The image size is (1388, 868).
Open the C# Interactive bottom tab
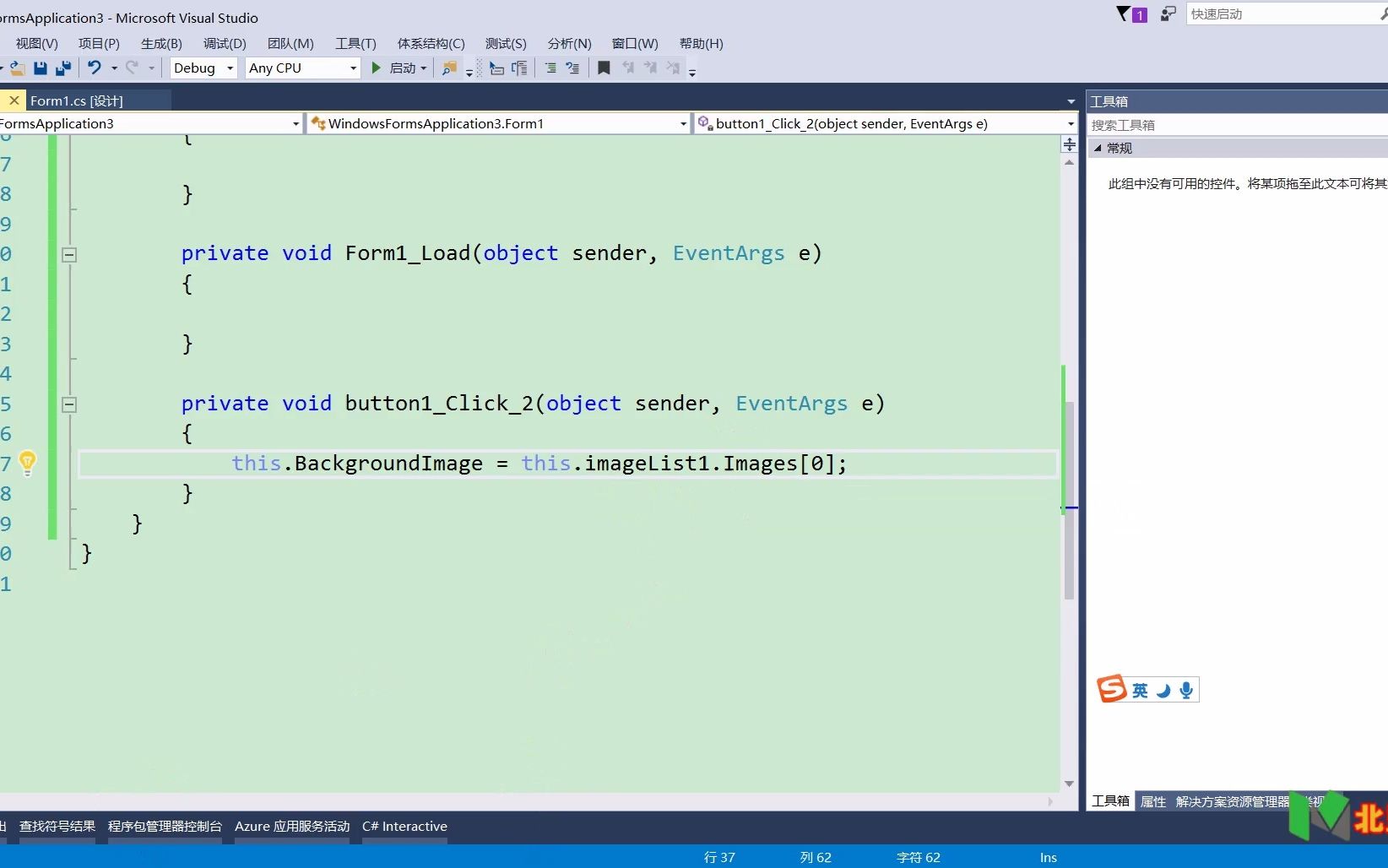[404, 826]
